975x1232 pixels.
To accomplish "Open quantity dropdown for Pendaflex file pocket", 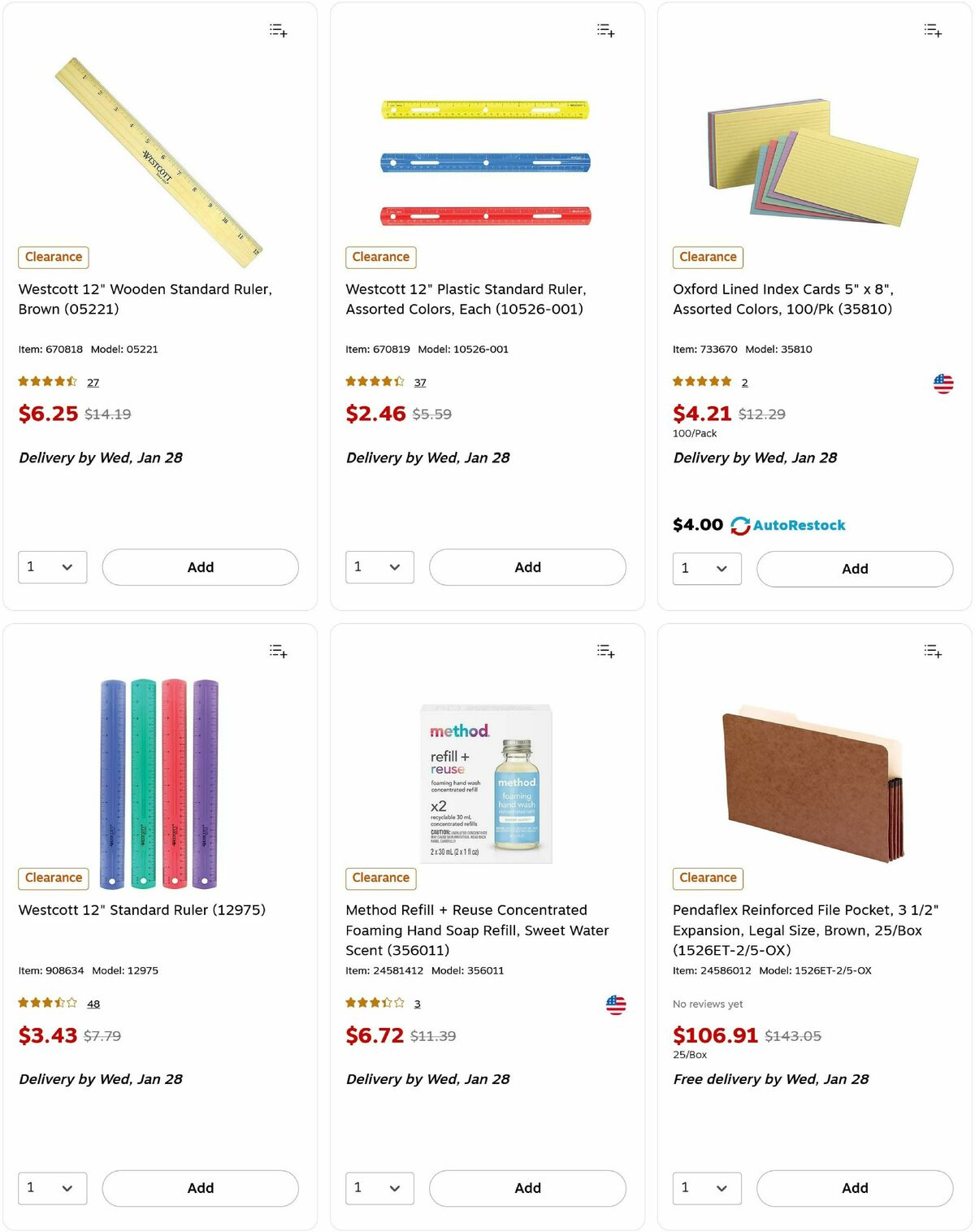I will 706,1188.
